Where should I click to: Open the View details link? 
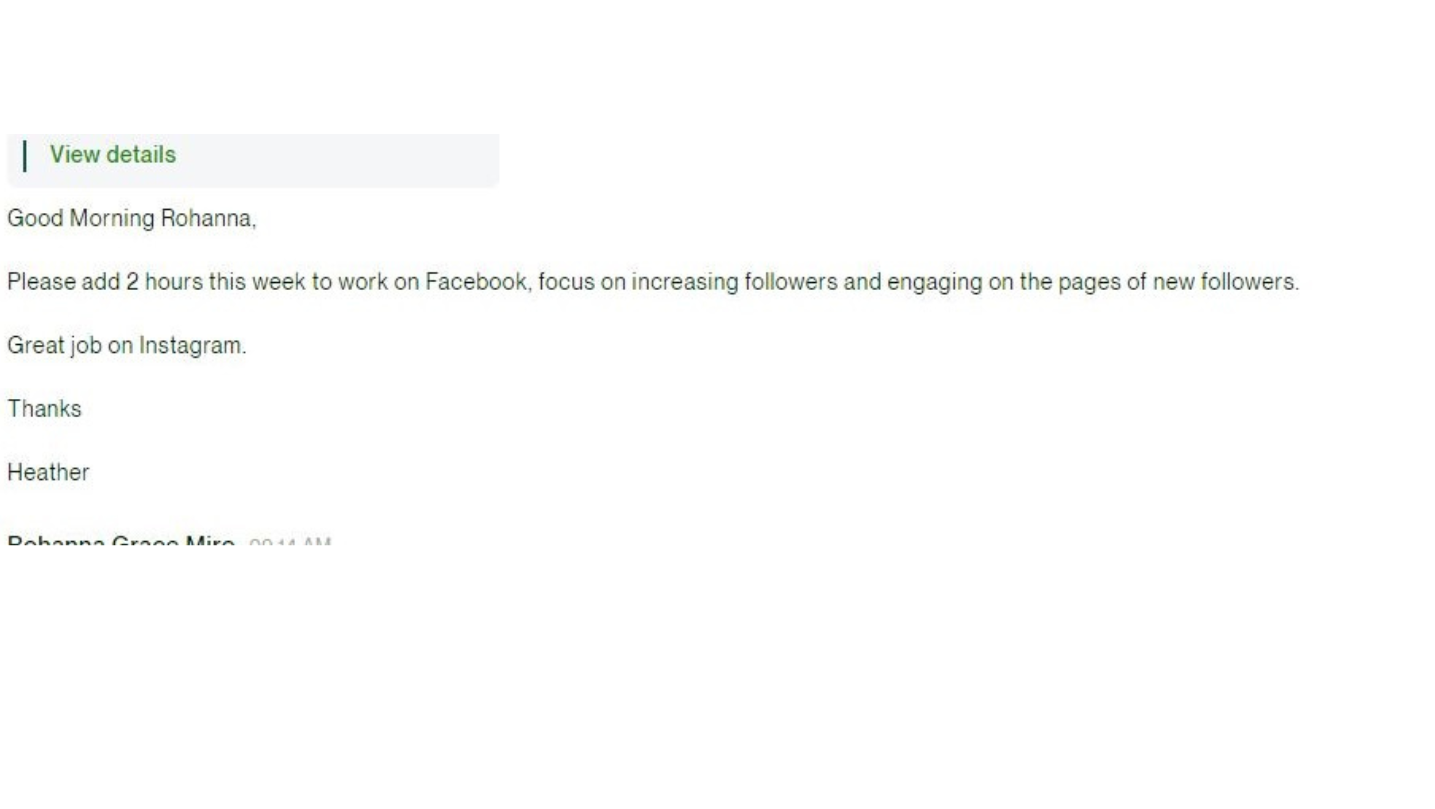[112, 155]
